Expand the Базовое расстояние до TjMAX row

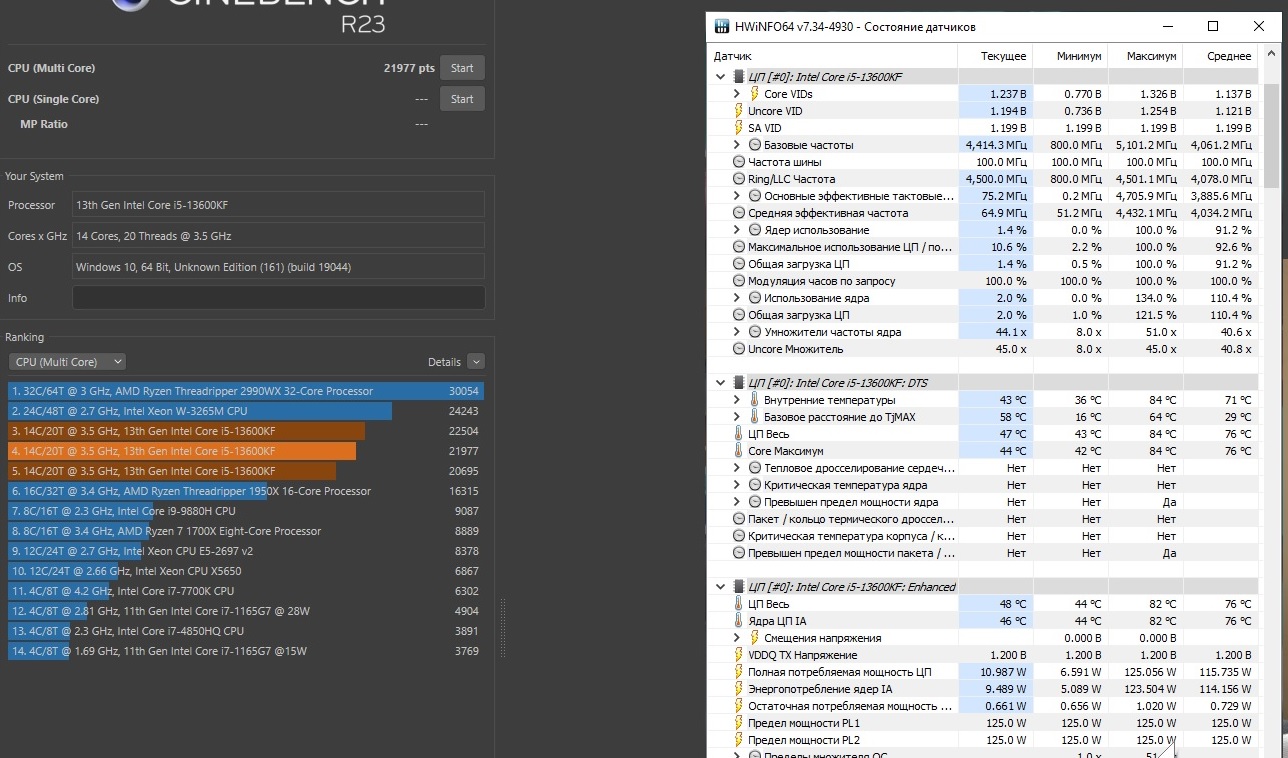pos(737,417)
